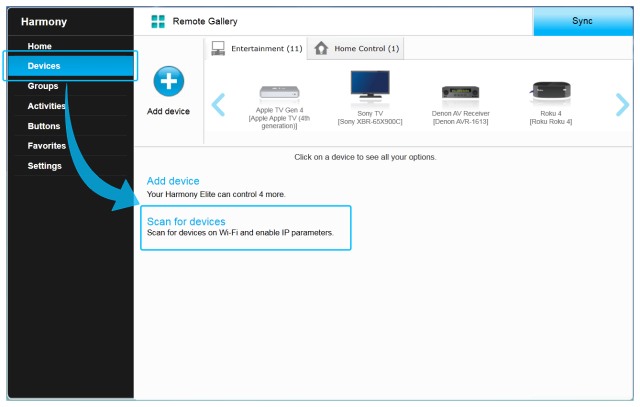Click the Sync button
This screenshot has height=407, width=640.
click(x=583, y=21)
